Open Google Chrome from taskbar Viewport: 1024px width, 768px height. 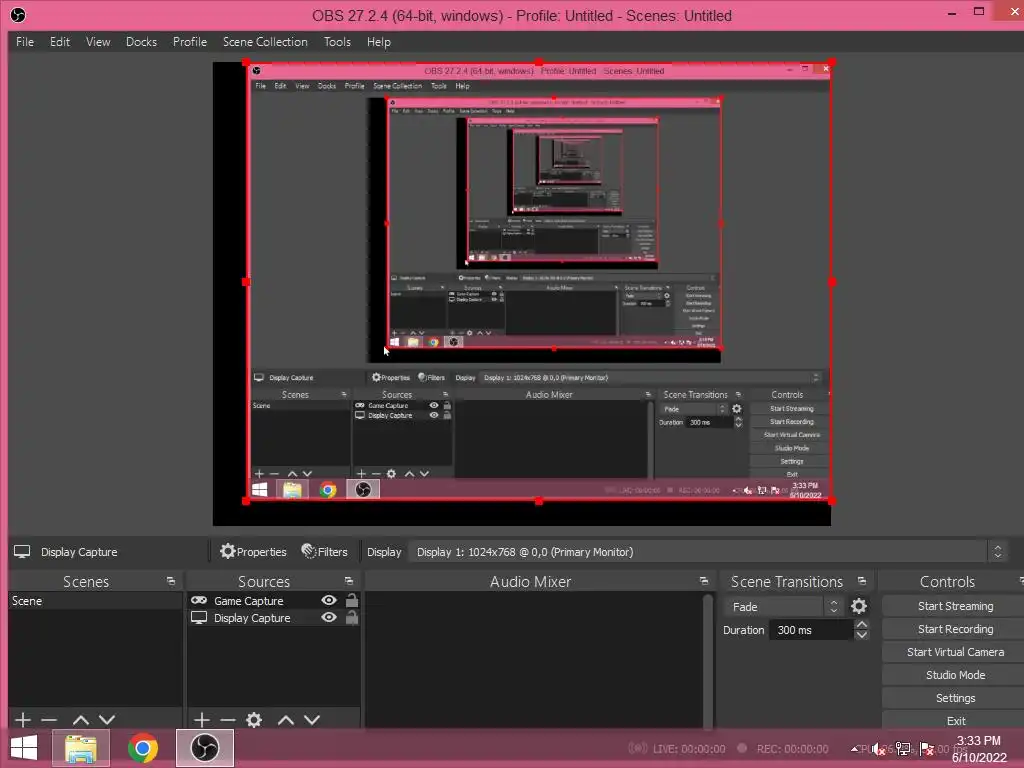[x=143, y=748]
